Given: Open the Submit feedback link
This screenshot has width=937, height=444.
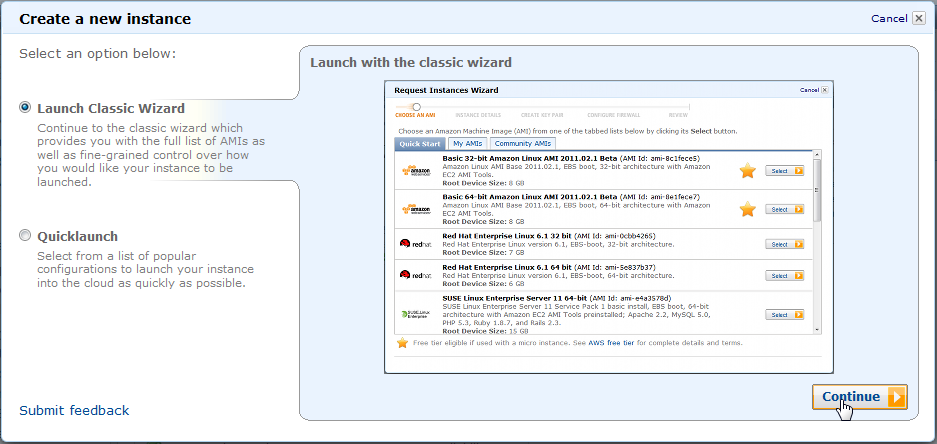Looking at the screenshot, I should 74,411.
